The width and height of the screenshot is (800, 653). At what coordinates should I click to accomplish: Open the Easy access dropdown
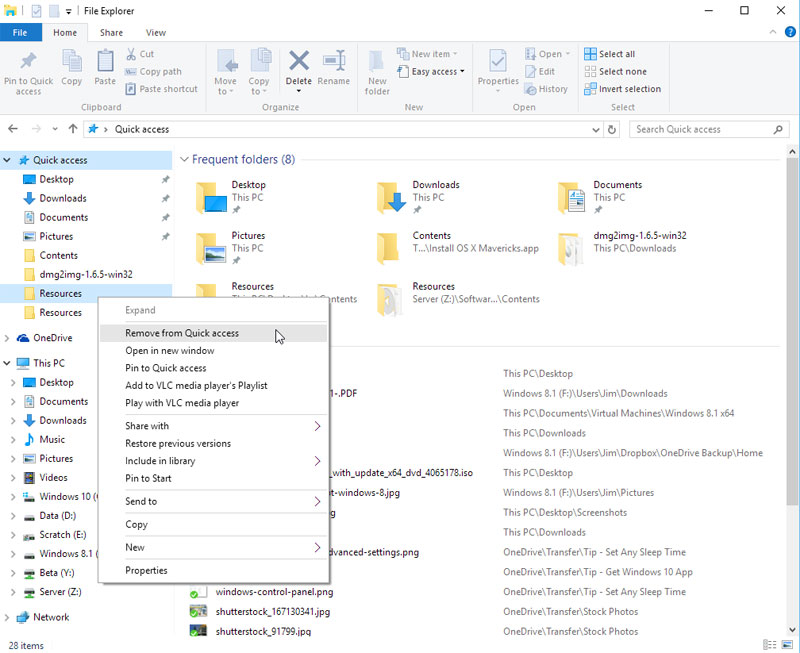click(x=431, y=71)
